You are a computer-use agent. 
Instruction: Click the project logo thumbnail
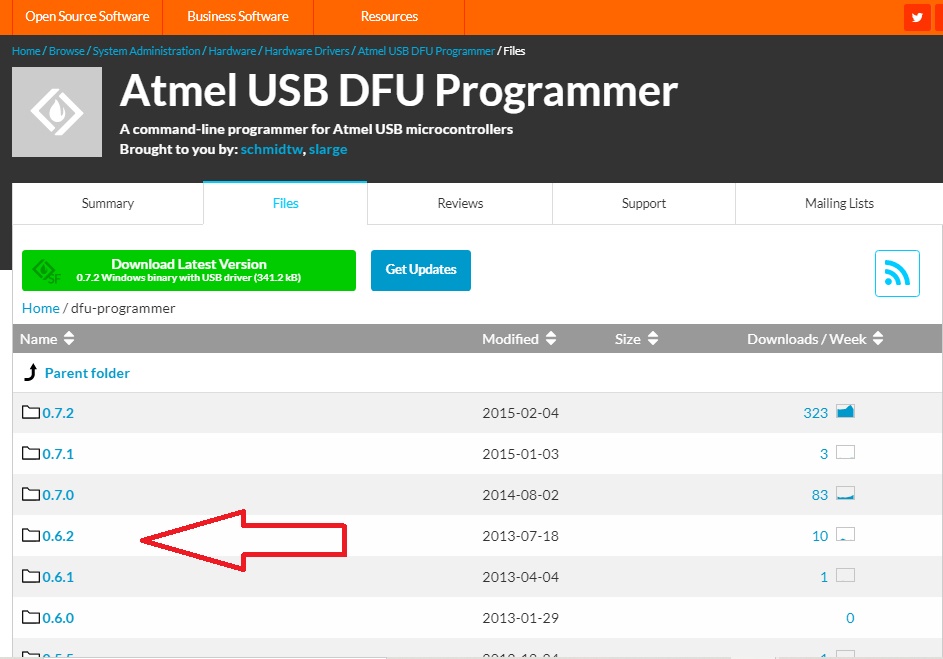57,112
